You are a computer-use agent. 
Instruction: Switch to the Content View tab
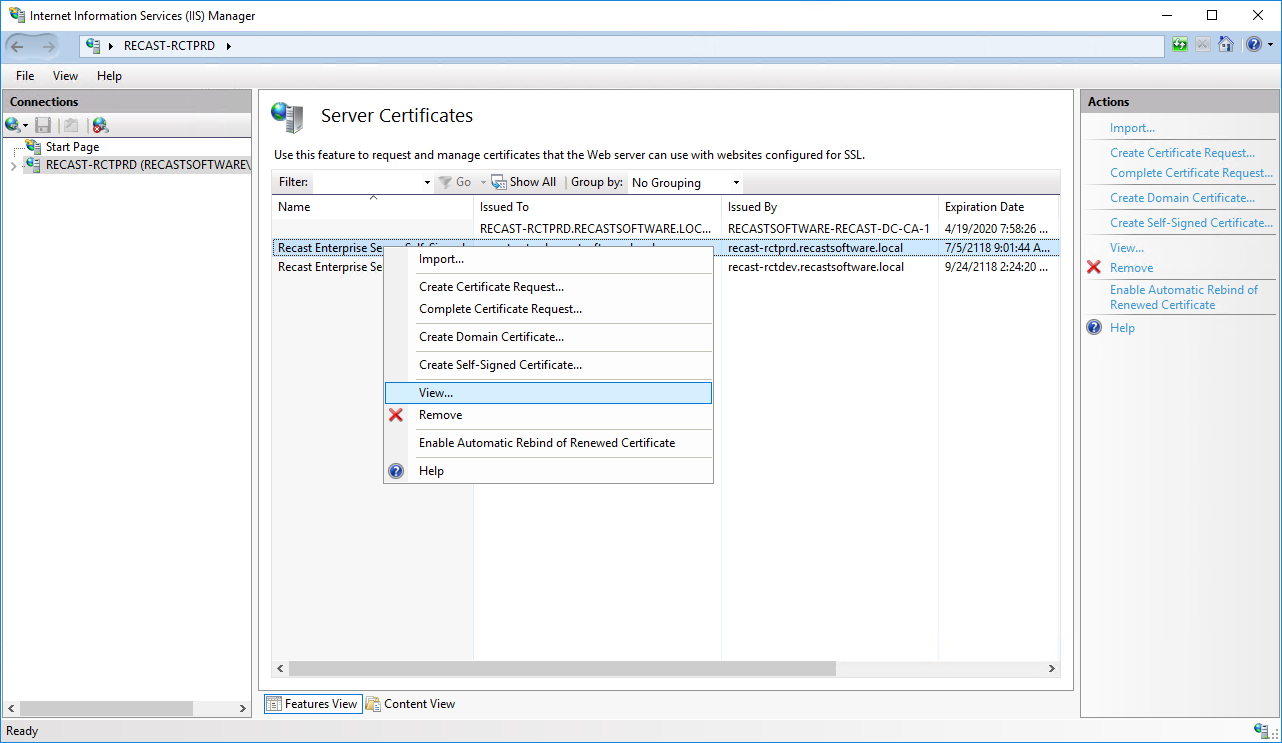tap(410, 704)
